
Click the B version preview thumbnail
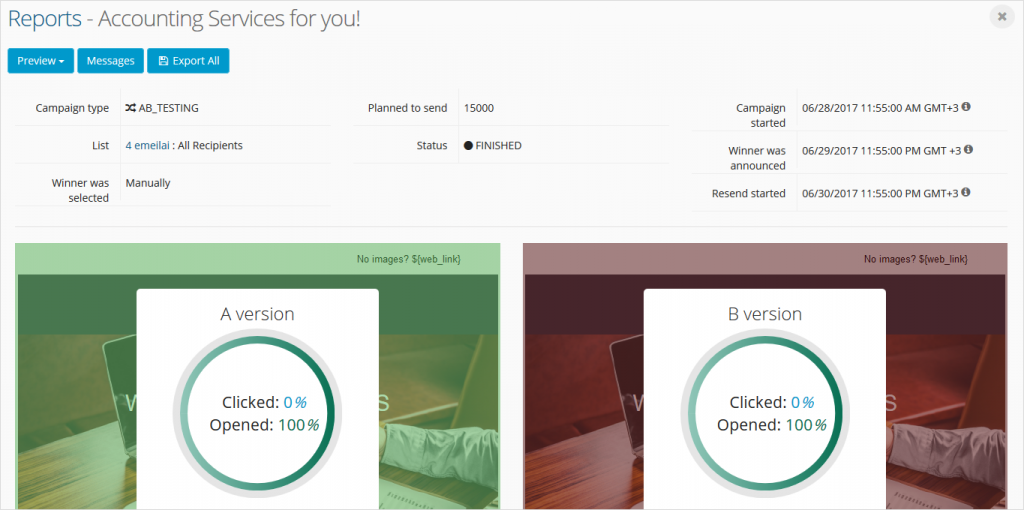click(765, 376)
